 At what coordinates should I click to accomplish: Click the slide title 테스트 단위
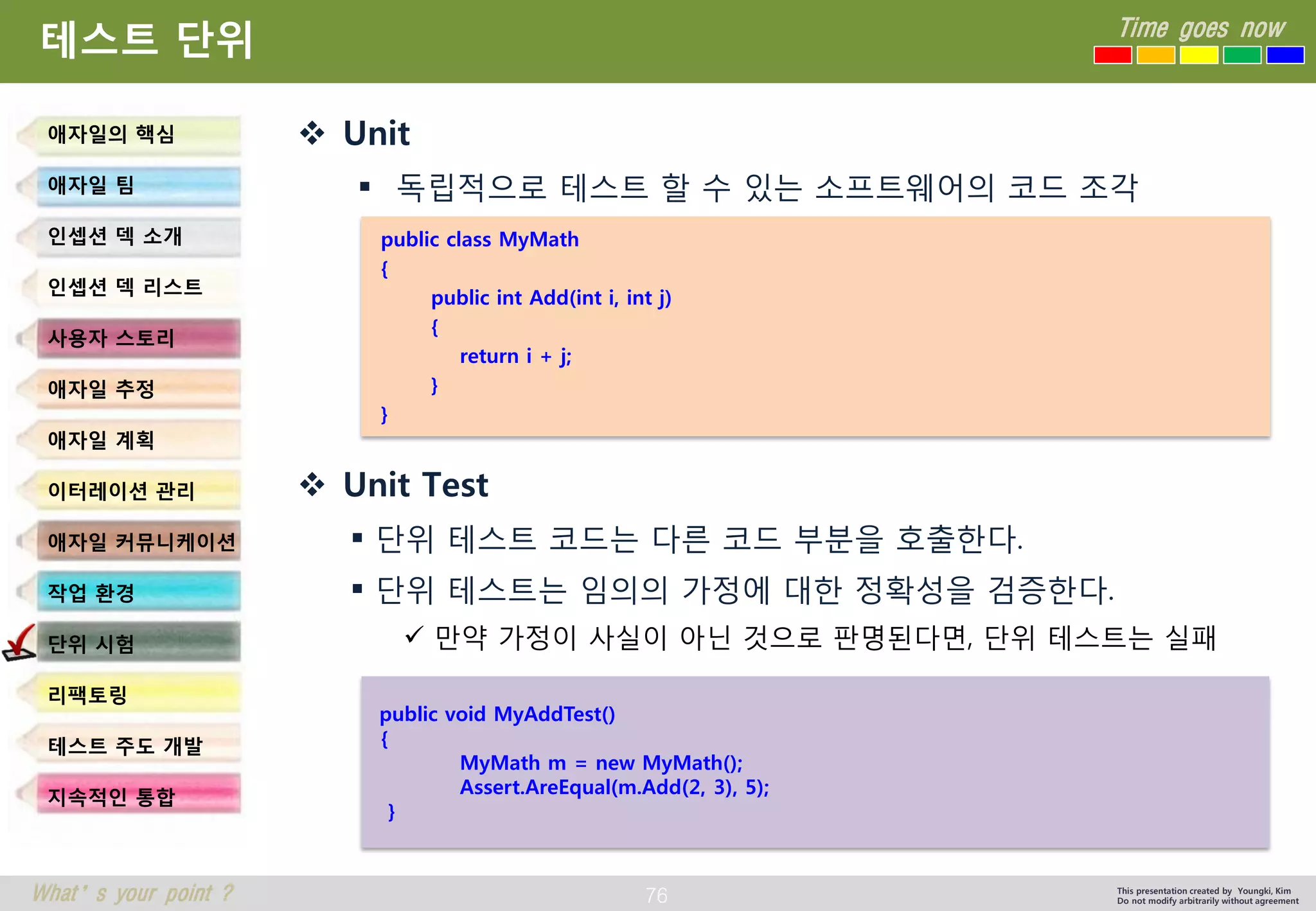pos(147,40)
